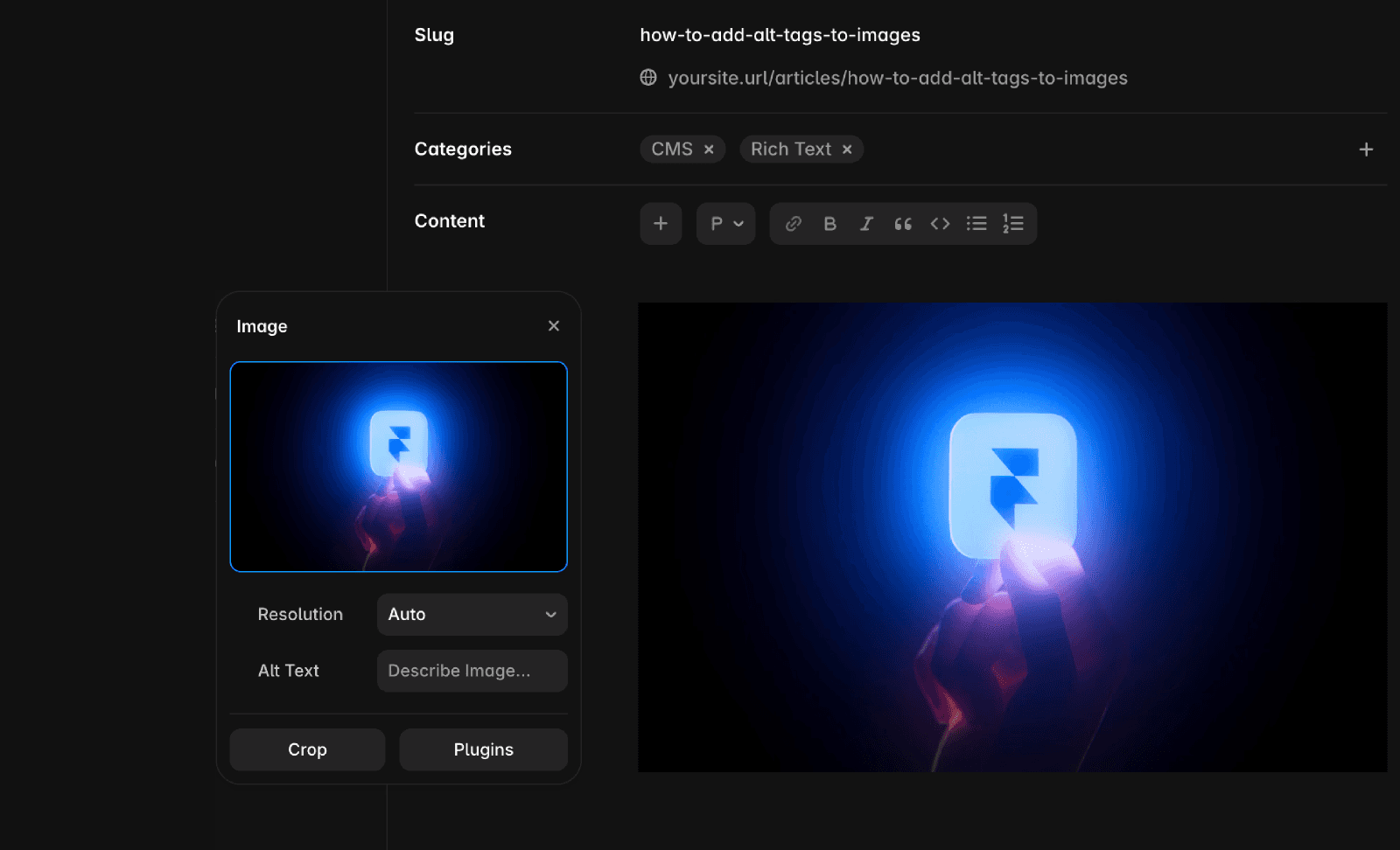Insert a link in the content toolbar
1400x850 pixels.
coord(794,224)
